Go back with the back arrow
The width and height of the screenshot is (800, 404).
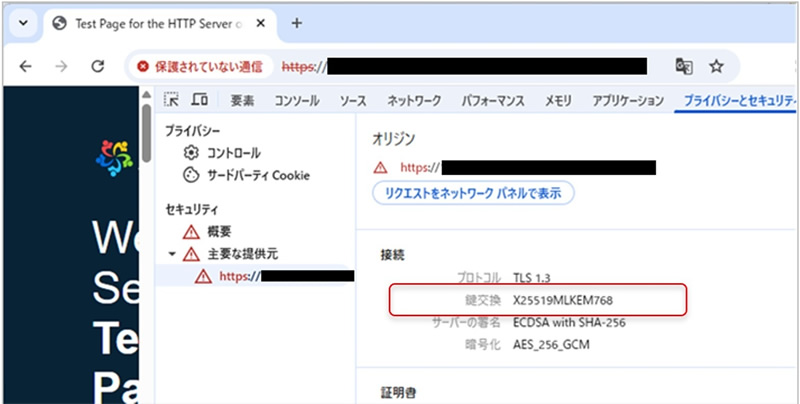[x=26, y=66]
